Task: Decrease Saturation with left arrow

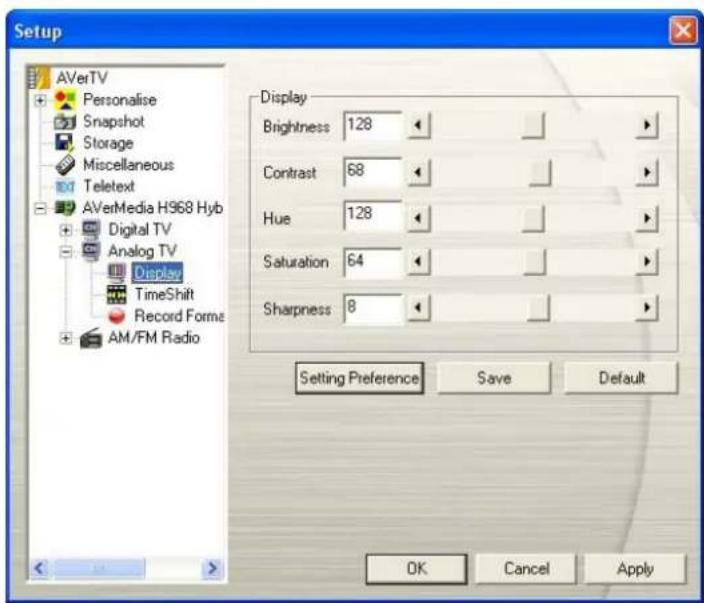Action: pos(419,262)
